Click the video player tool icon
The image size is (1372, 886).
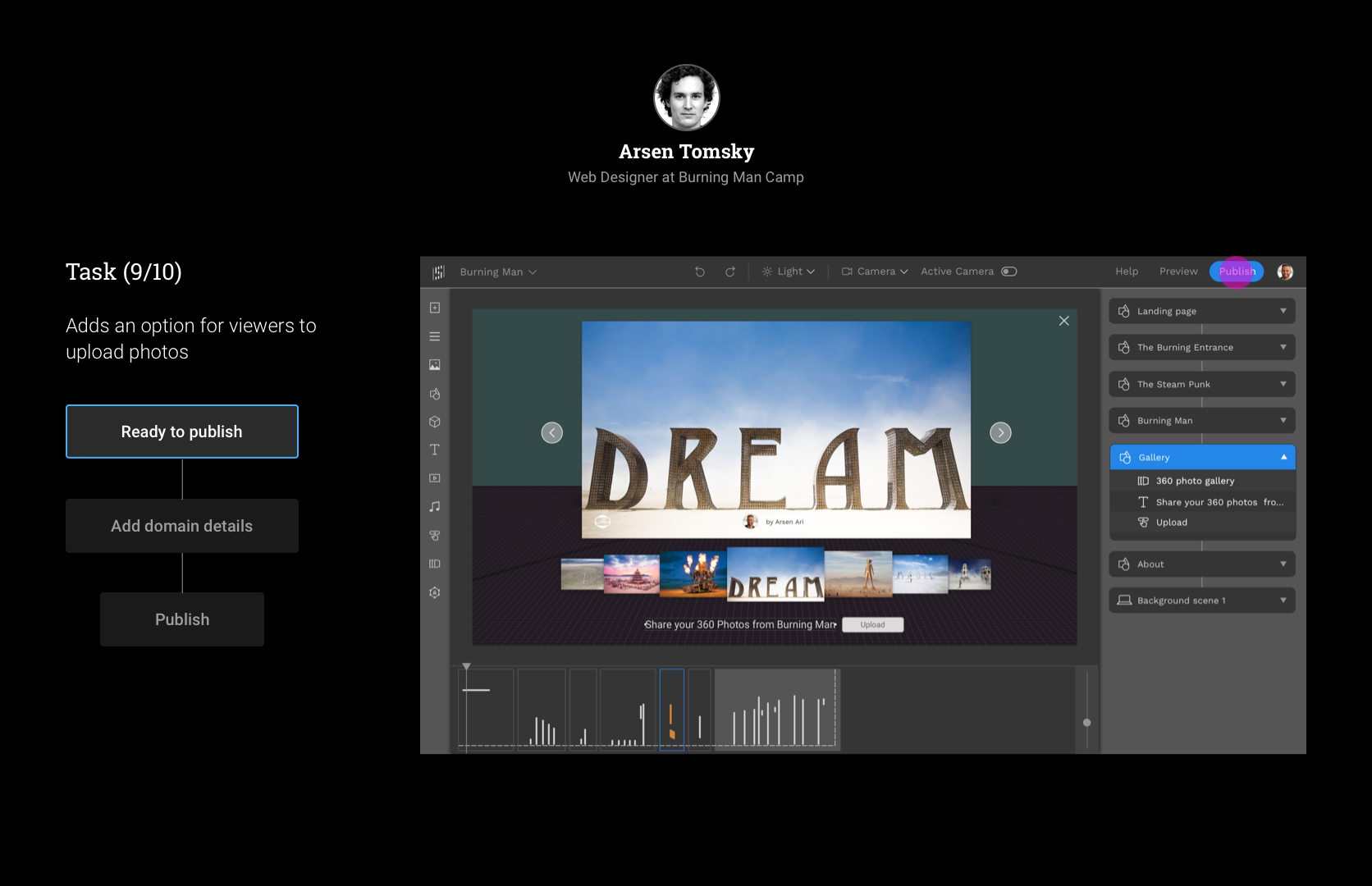pos(435,477)
